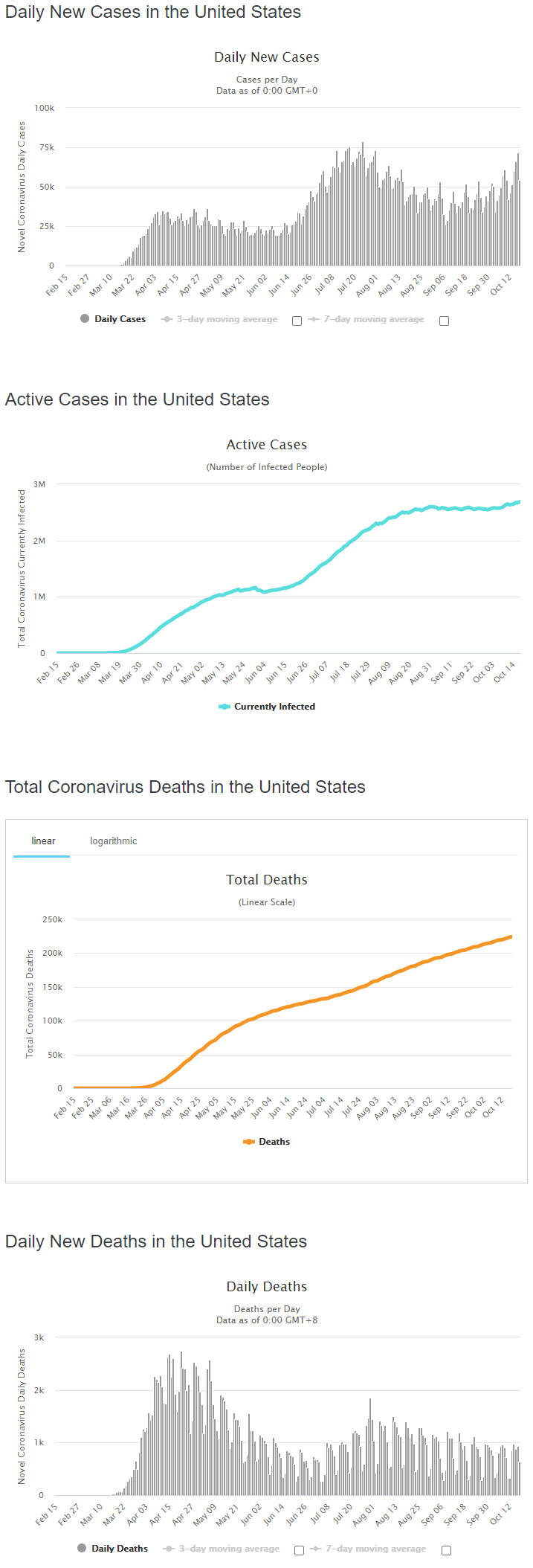Viewport: 533px width, 1568px height.
Task: Click the Active Cases chart title
Action: (267, 445)
